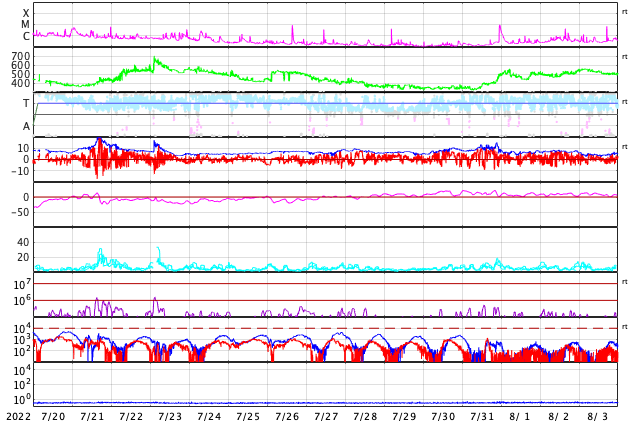Click the T label on the third panel

point(26,103)
